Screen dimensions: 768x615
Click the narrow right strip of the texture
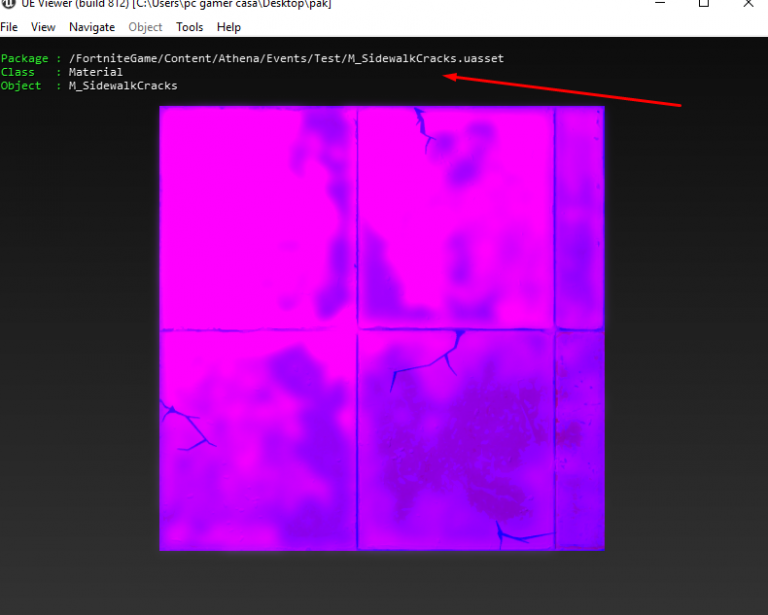[x=580, y=330]
